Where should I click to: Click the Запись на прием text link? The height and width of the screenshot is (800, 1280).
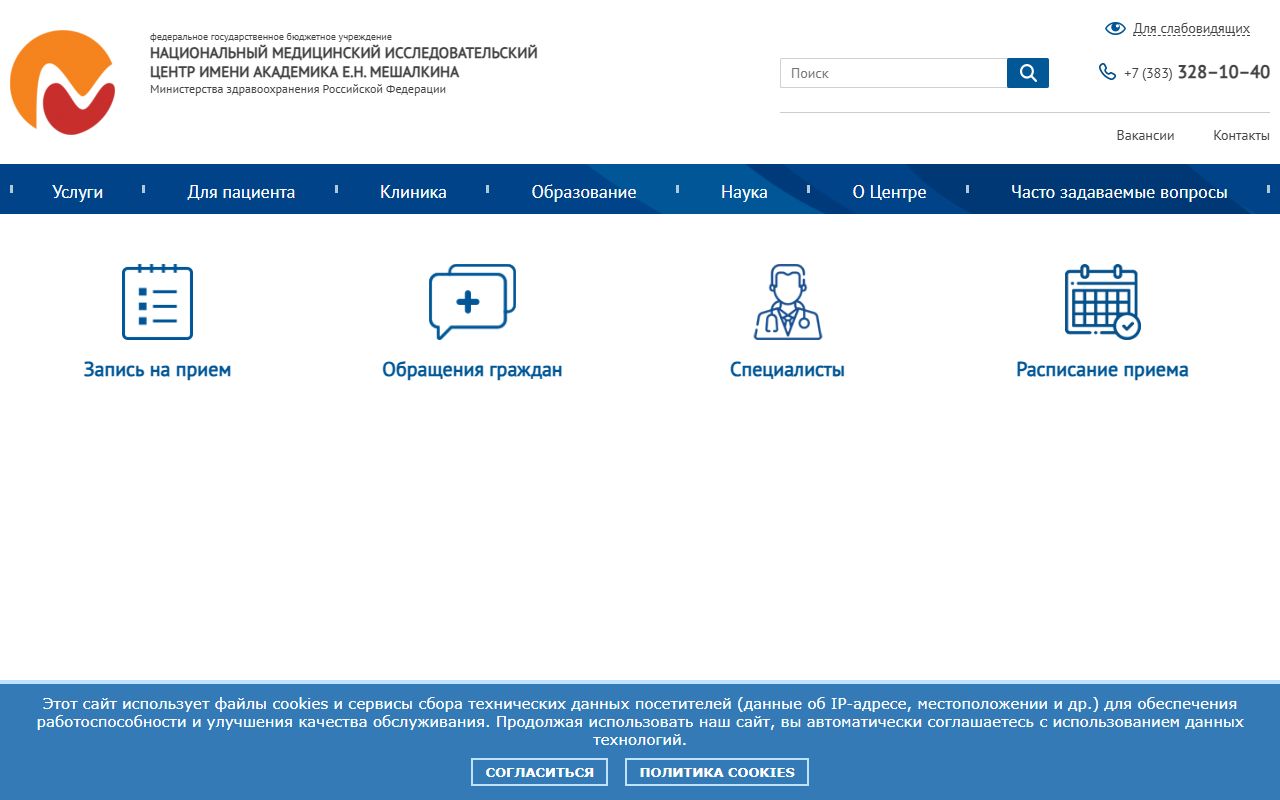pyautogui.click(x=157, y=370)
